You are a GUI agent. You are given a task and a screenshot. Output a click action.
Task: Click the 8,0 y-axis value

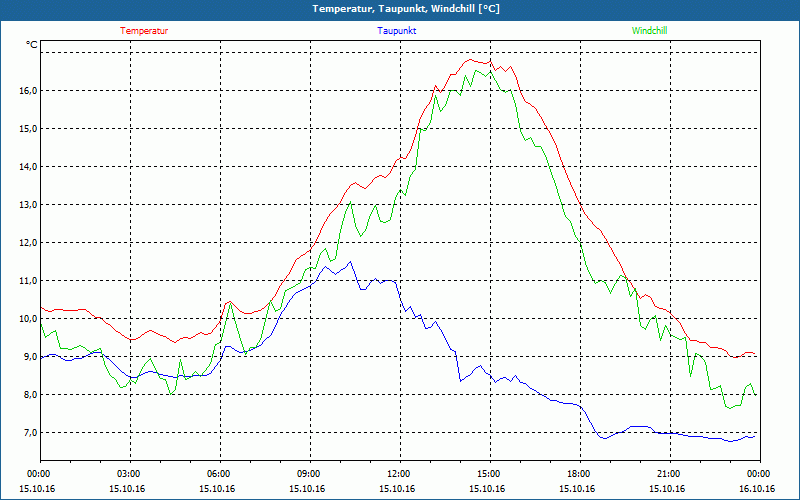click(31, 395)
